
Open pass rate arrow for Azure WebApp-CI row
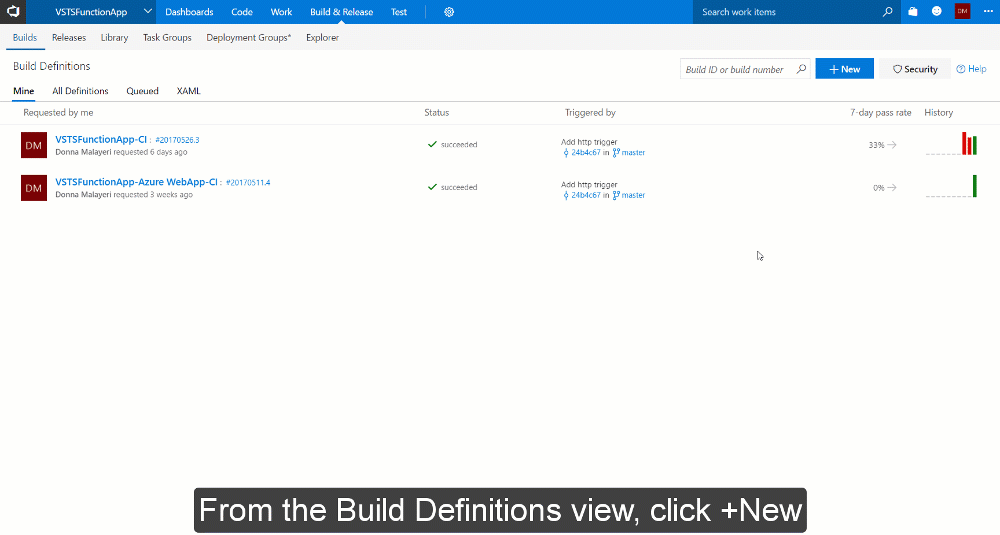click(x=892, y=188)
